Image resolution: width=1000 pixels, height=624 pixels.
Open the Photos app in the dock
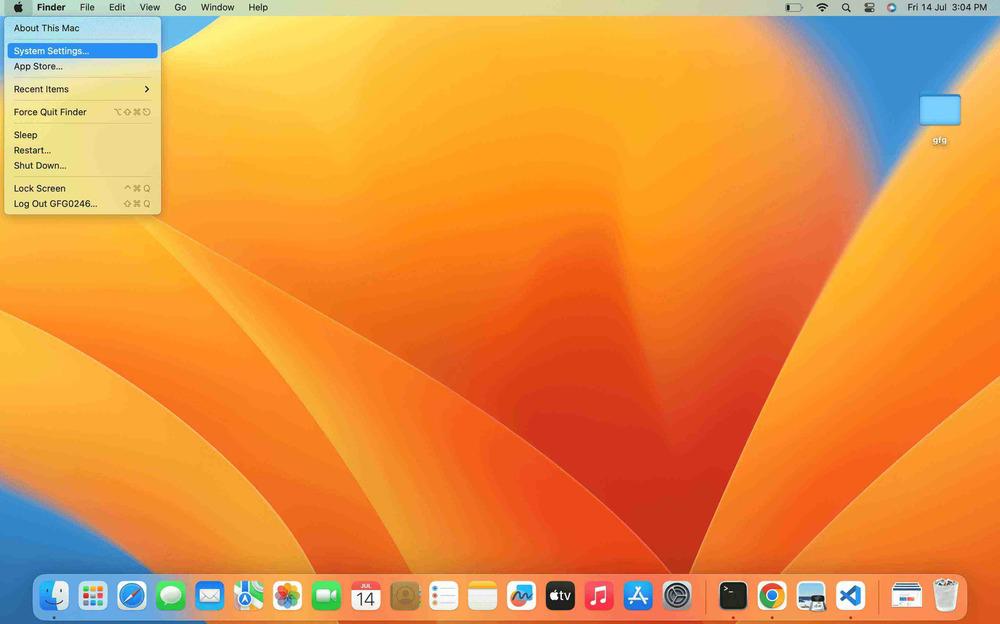click(287, 597)
